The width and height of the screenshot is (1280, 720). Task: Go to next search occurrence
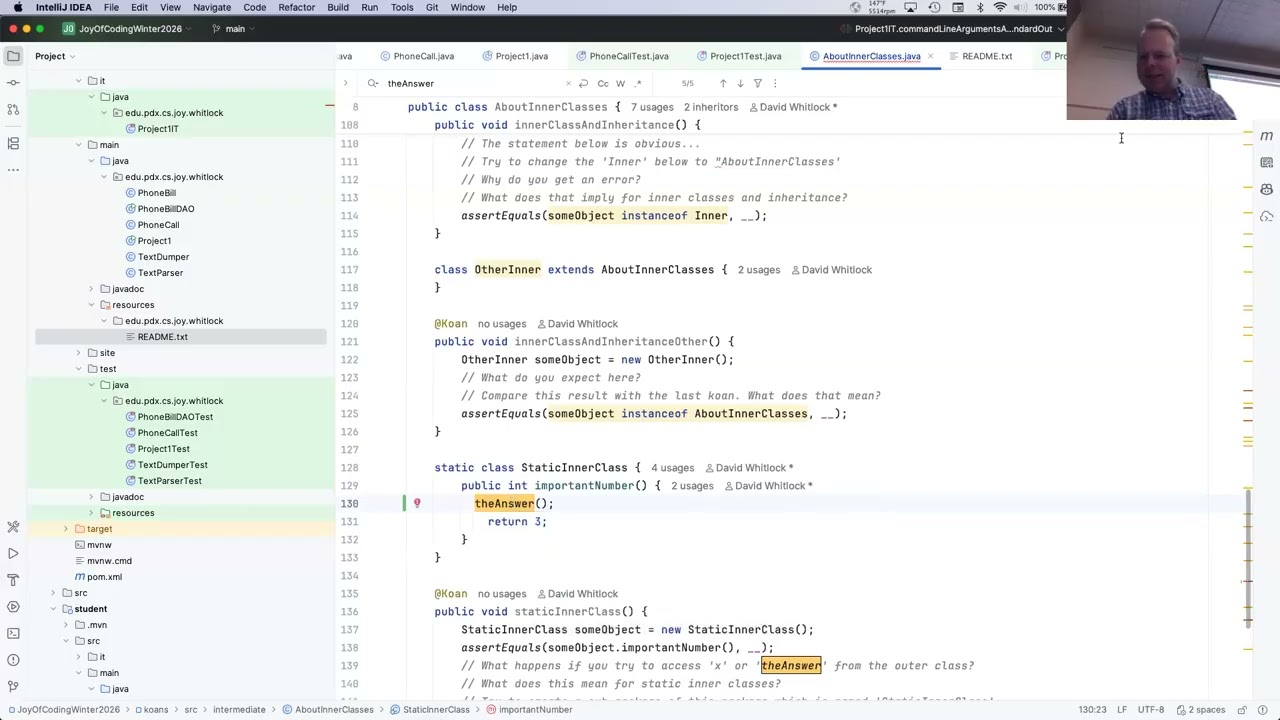point(740,83)
